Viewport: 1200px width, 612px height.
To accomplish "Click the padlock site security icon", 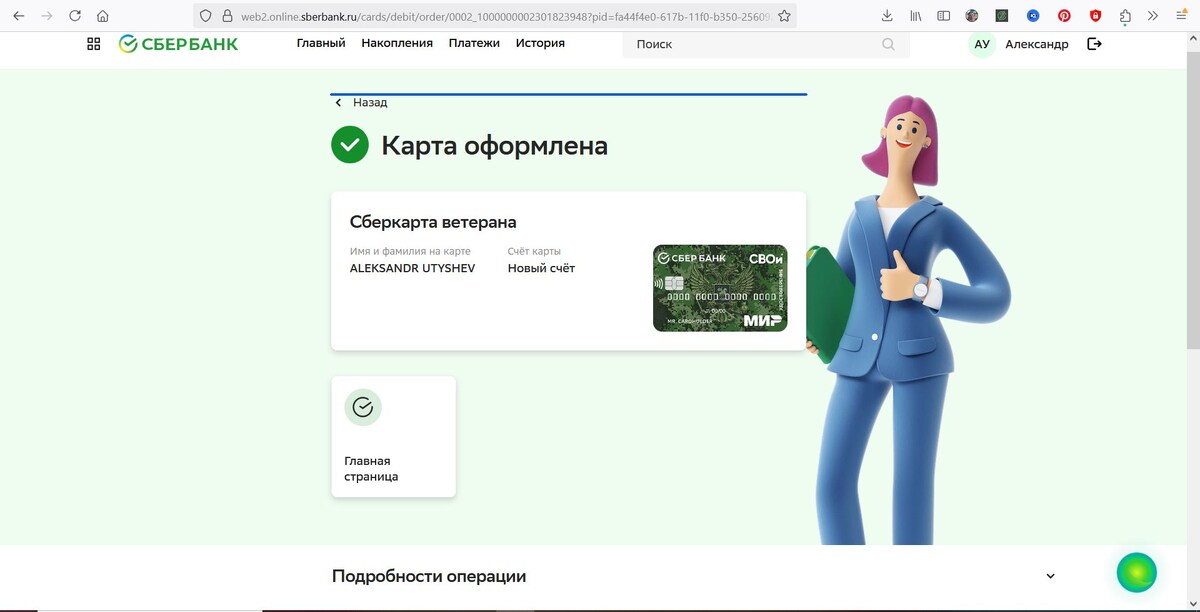I will 227,16.
